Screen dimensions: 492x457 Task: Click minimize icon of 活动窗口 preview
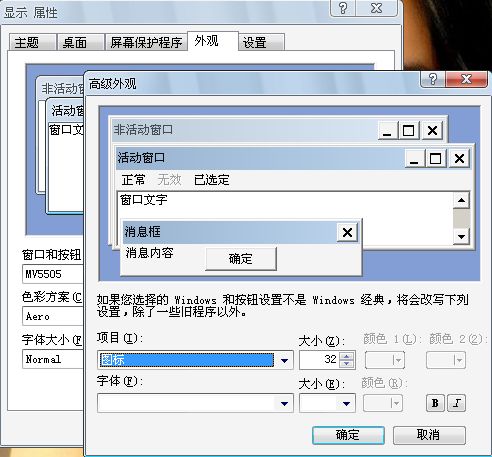click(414, 158)
